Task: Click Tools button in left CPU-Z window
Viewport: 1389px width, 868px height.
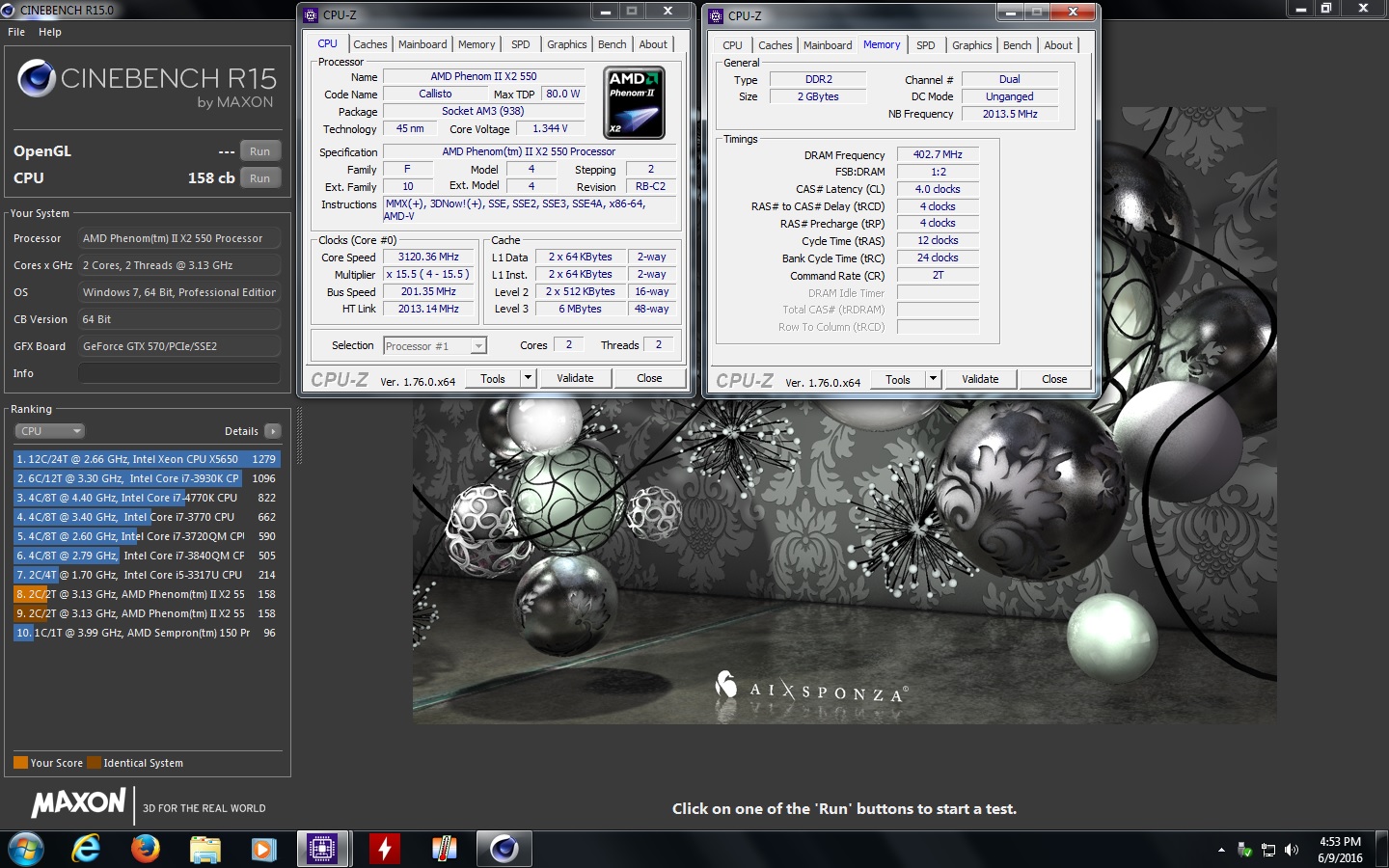Action: point(493,379)
